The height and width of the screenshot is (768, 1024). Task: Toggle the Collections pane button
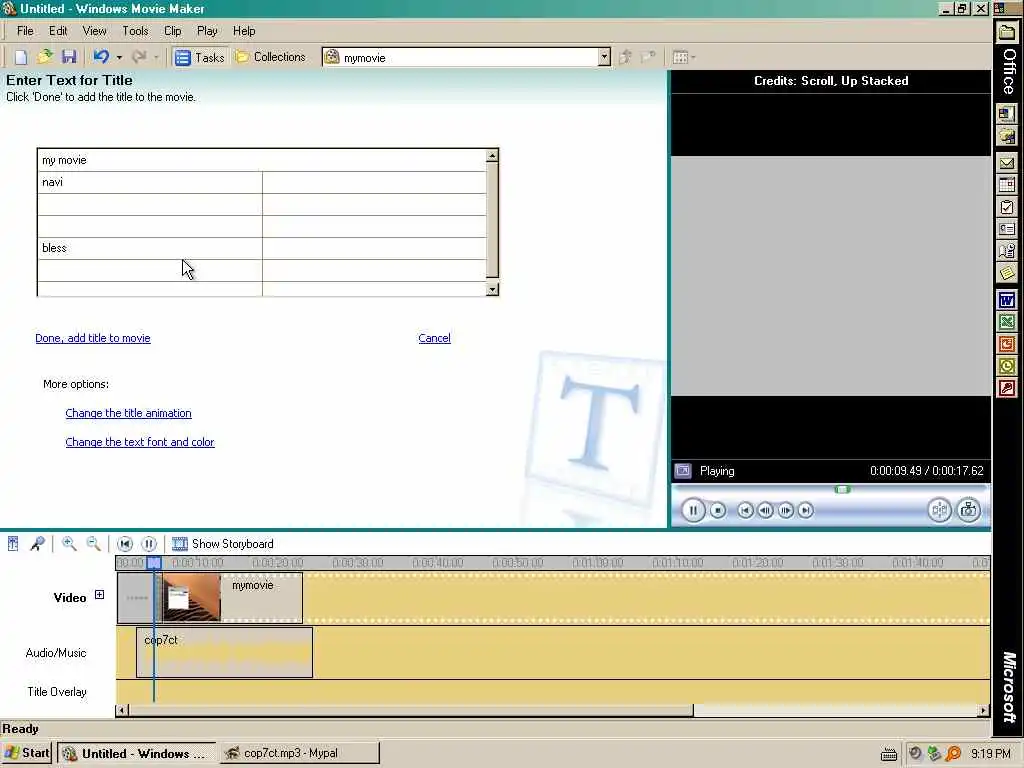click(x=270, y=57)
